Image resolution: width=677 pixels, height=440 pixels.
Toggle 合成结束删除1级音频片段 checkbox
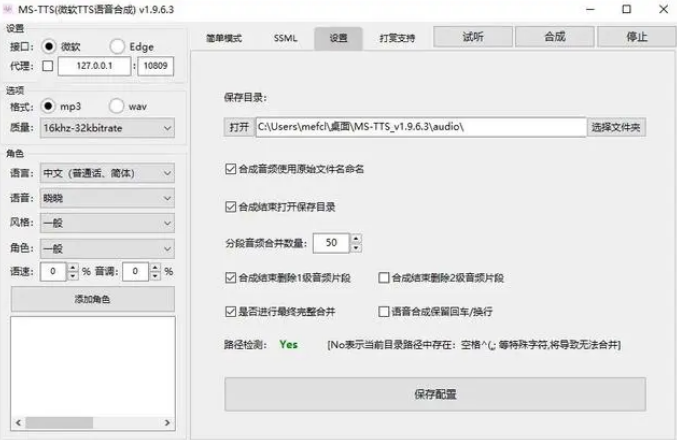(x=231, y=278)
